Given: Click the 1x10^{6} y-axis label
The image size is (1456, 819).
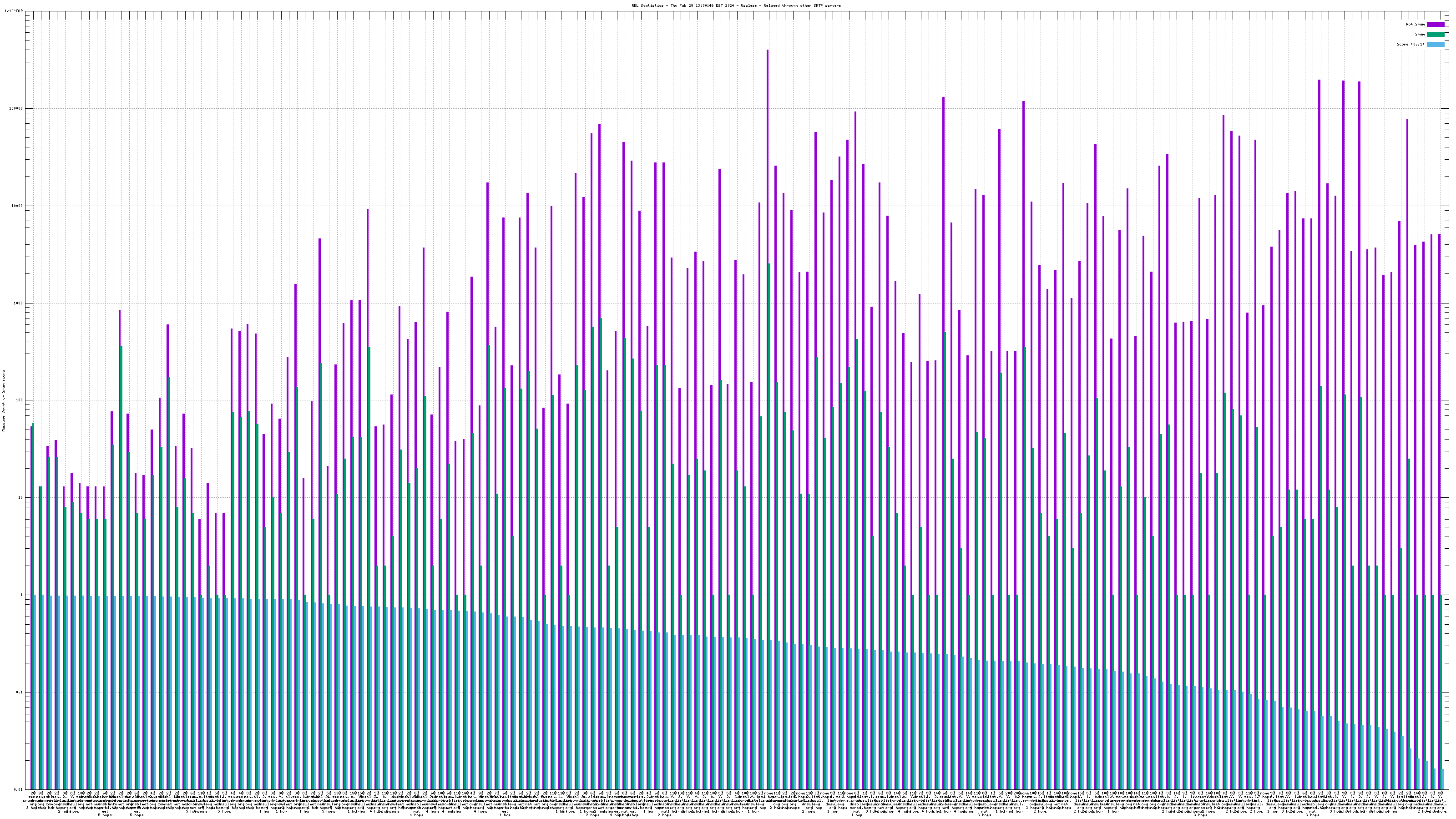Looking at the screenshot, I should click(x=14, y=11).
